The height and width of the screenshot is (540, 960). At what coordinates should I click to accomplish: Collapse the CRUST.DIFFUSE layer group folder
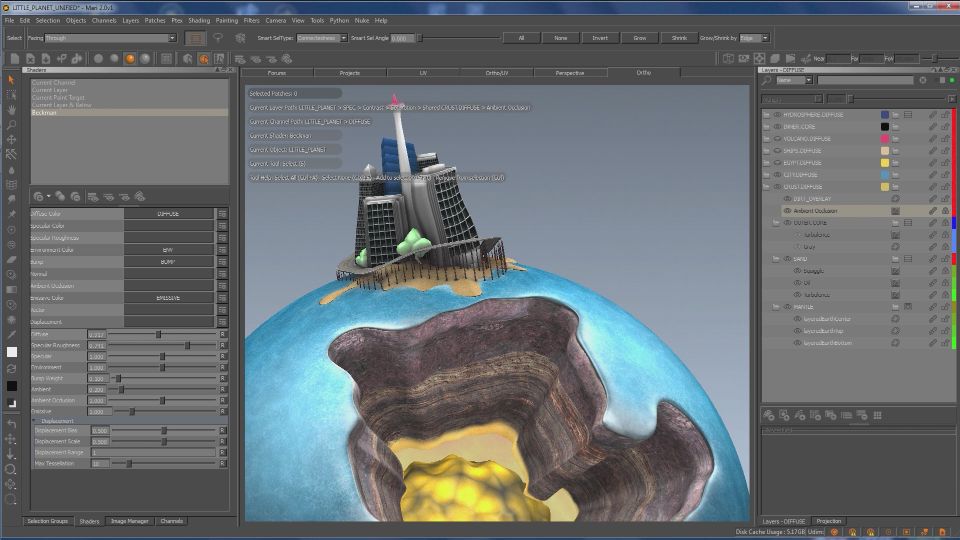[x=767, y=187]
